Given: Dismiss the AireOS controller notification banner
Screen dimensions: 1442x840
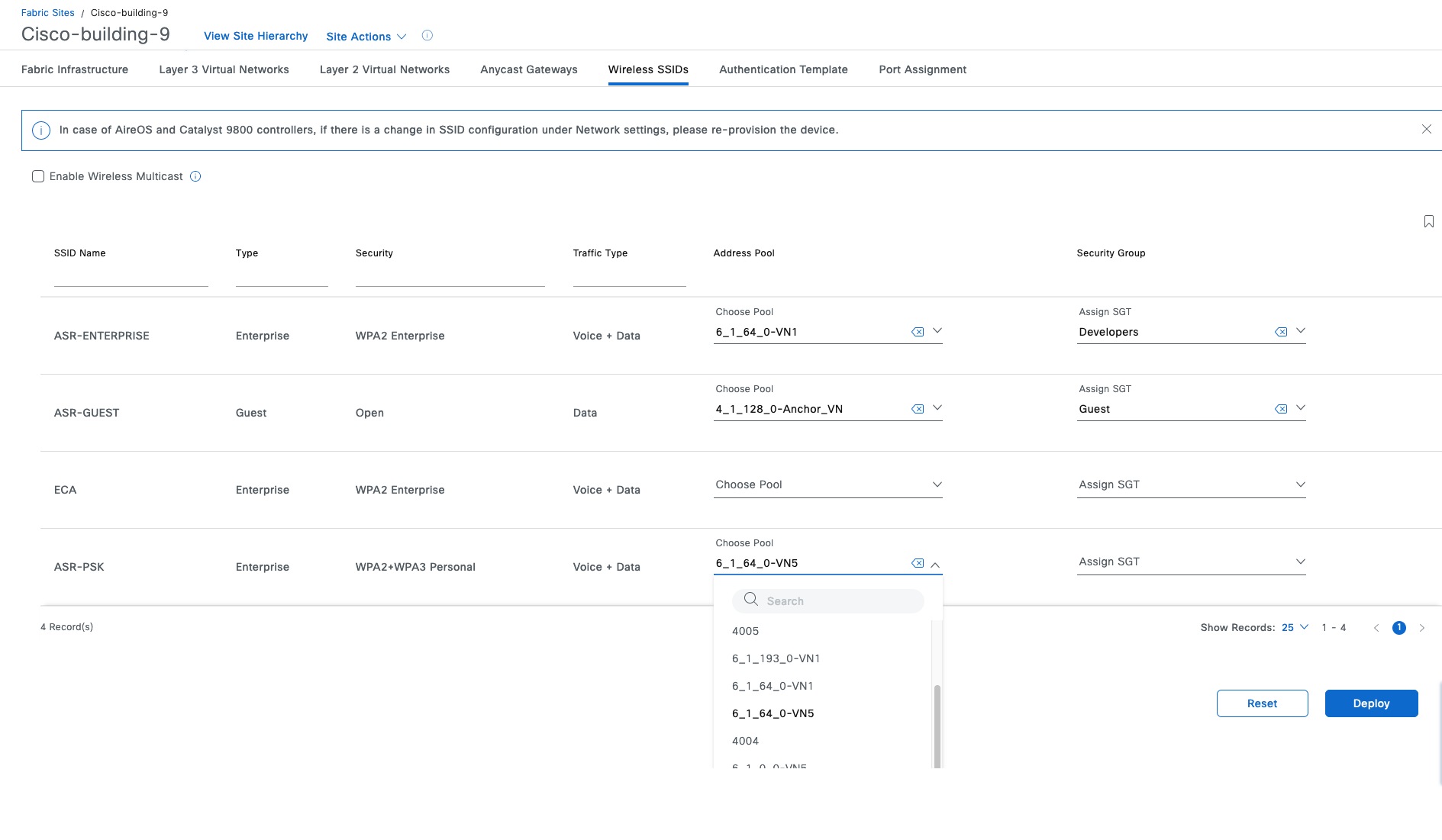Looking at the screenshot, I should click(x=1427, y=129).
